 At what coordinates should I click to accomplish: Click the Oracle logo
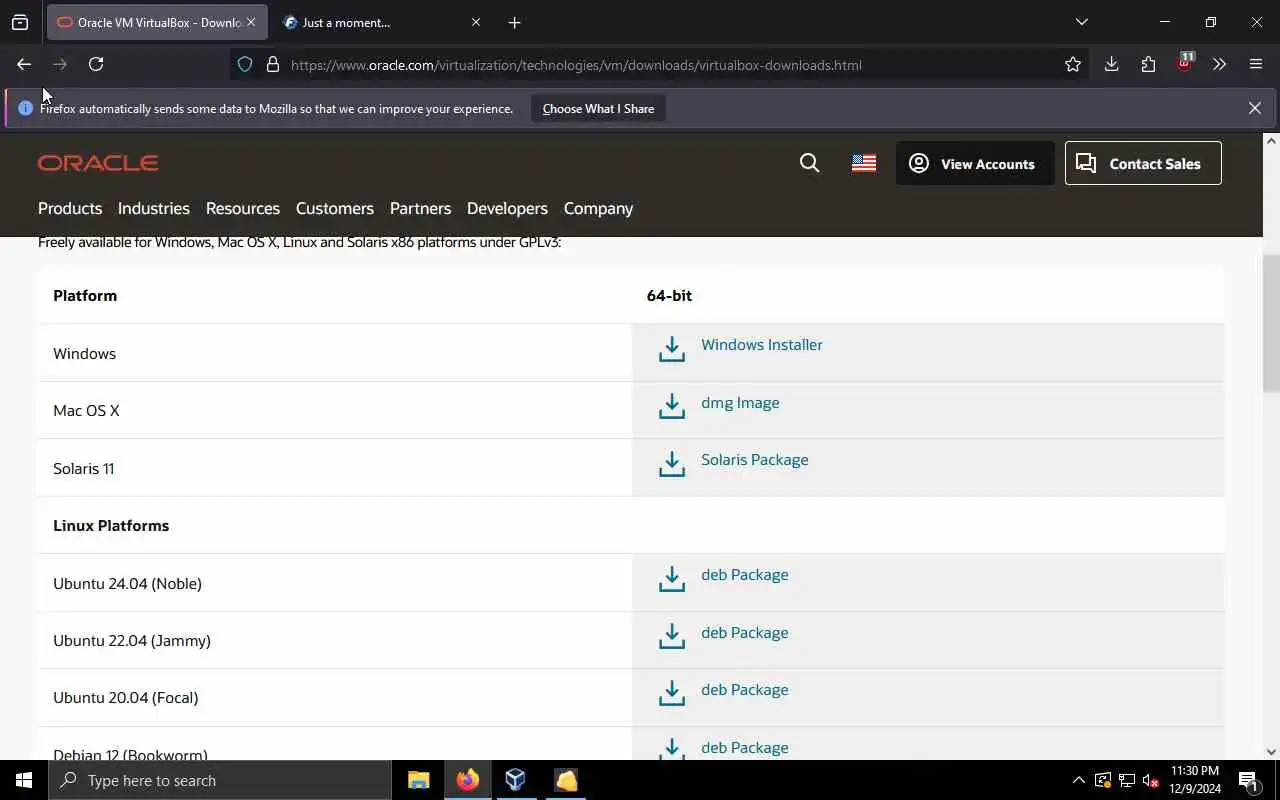pyautogui.click(x=98, y=163)
